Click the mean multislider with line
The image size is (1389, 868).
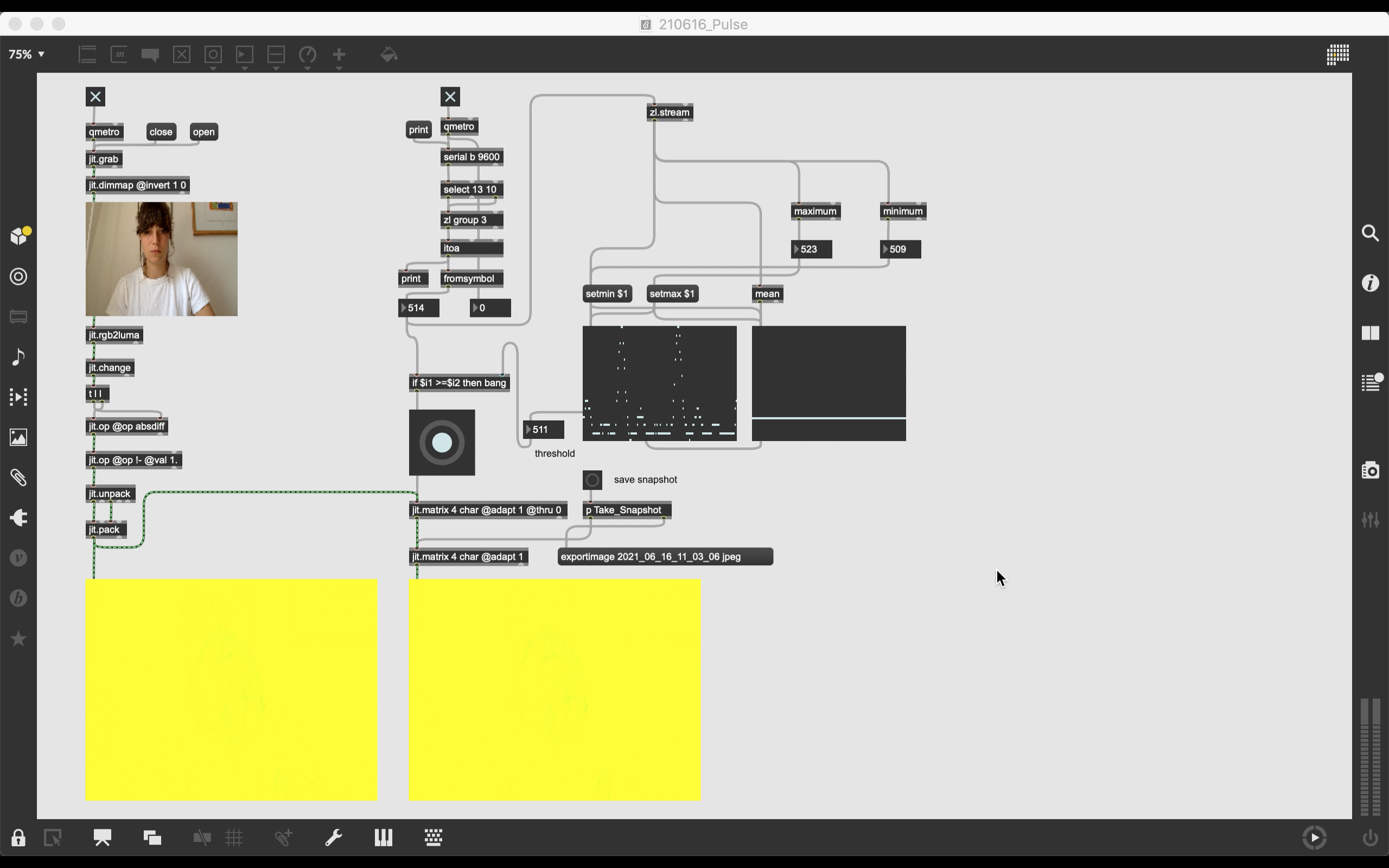[829, 384]
